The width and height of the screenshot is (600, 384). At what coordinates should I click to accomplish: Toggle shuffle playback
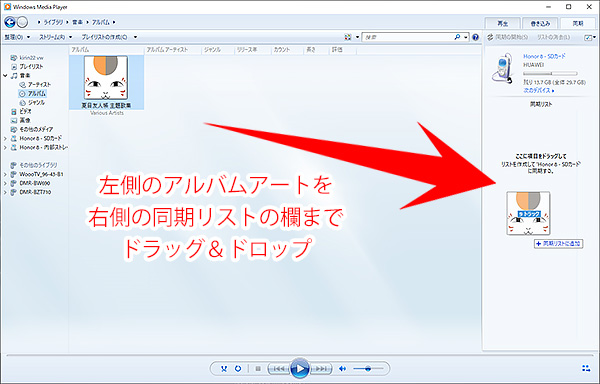pos(224,369)
